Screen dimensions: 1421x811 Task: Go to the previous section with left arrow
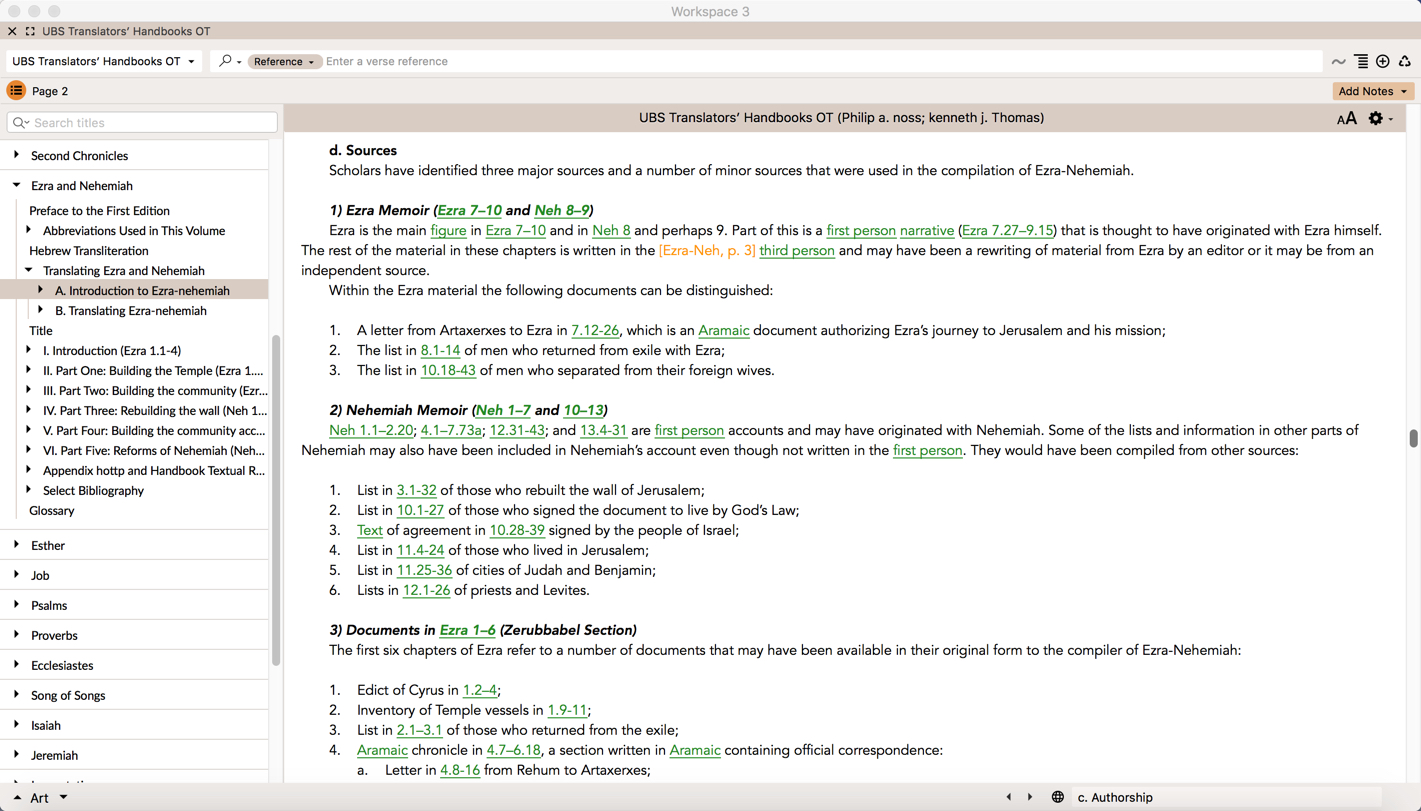(1008, 797)
